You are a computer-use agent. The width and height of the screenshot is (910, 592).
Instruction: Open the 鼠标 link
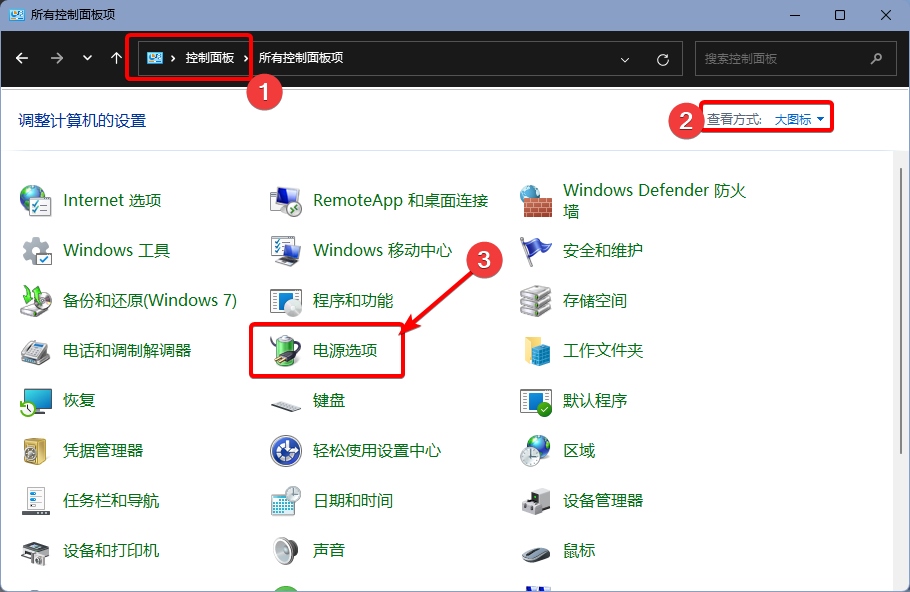pyautogui.click(x=579, y=551)
